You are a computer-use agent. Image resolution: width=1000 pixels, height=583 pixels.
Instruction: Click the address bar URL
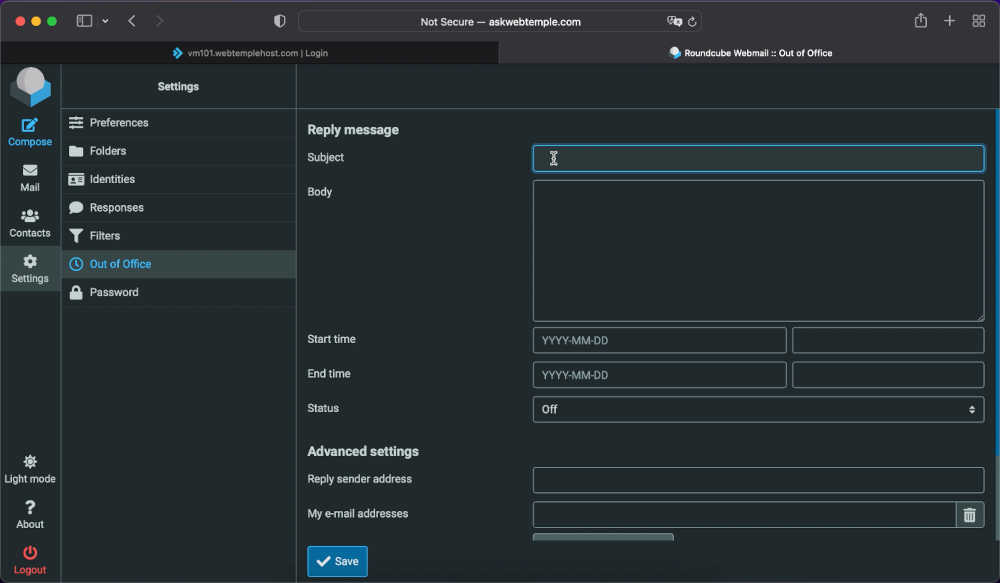tap(501, 22)
